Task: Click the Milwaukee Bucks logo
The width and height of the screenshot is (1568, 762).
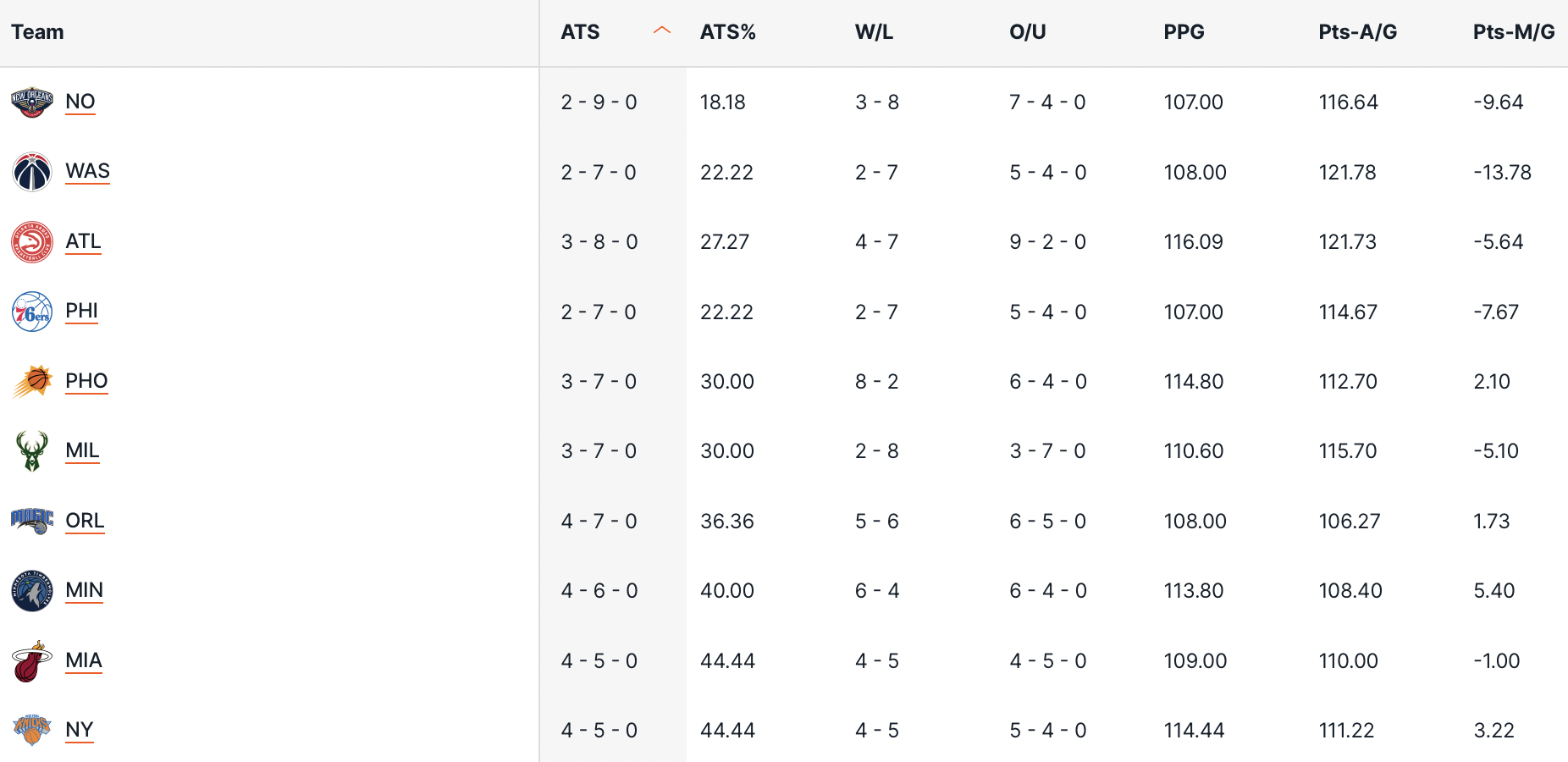Action: pos(32,450)
